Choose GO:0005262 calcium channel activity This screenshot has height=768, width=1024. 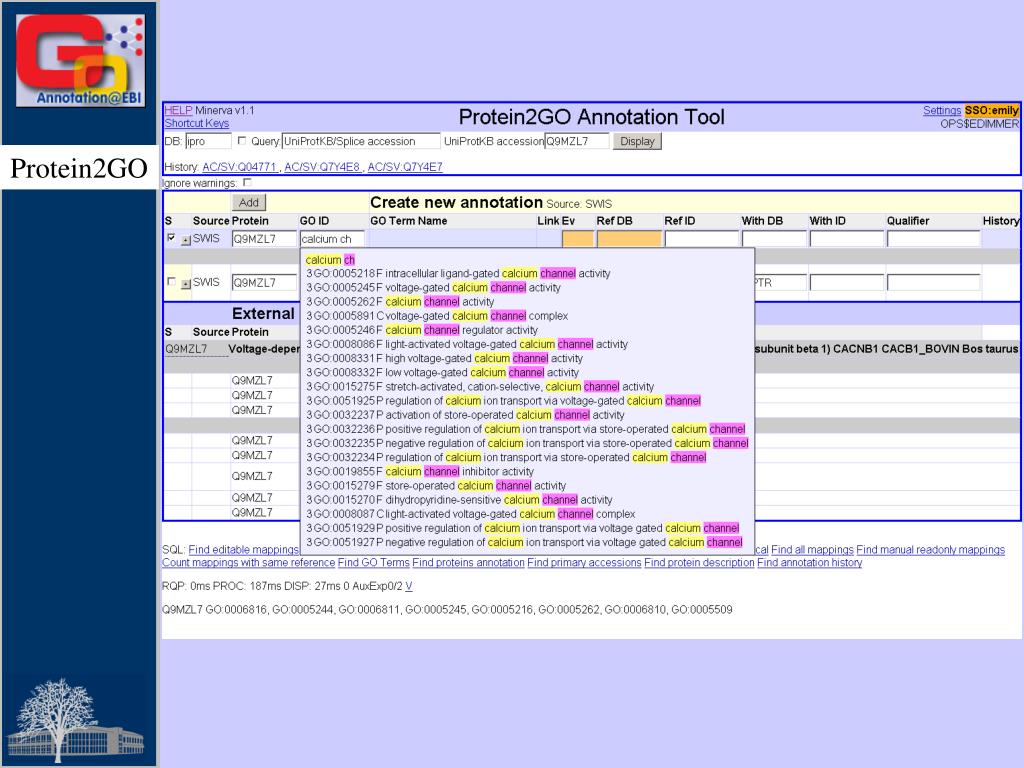tap(400, 302)
